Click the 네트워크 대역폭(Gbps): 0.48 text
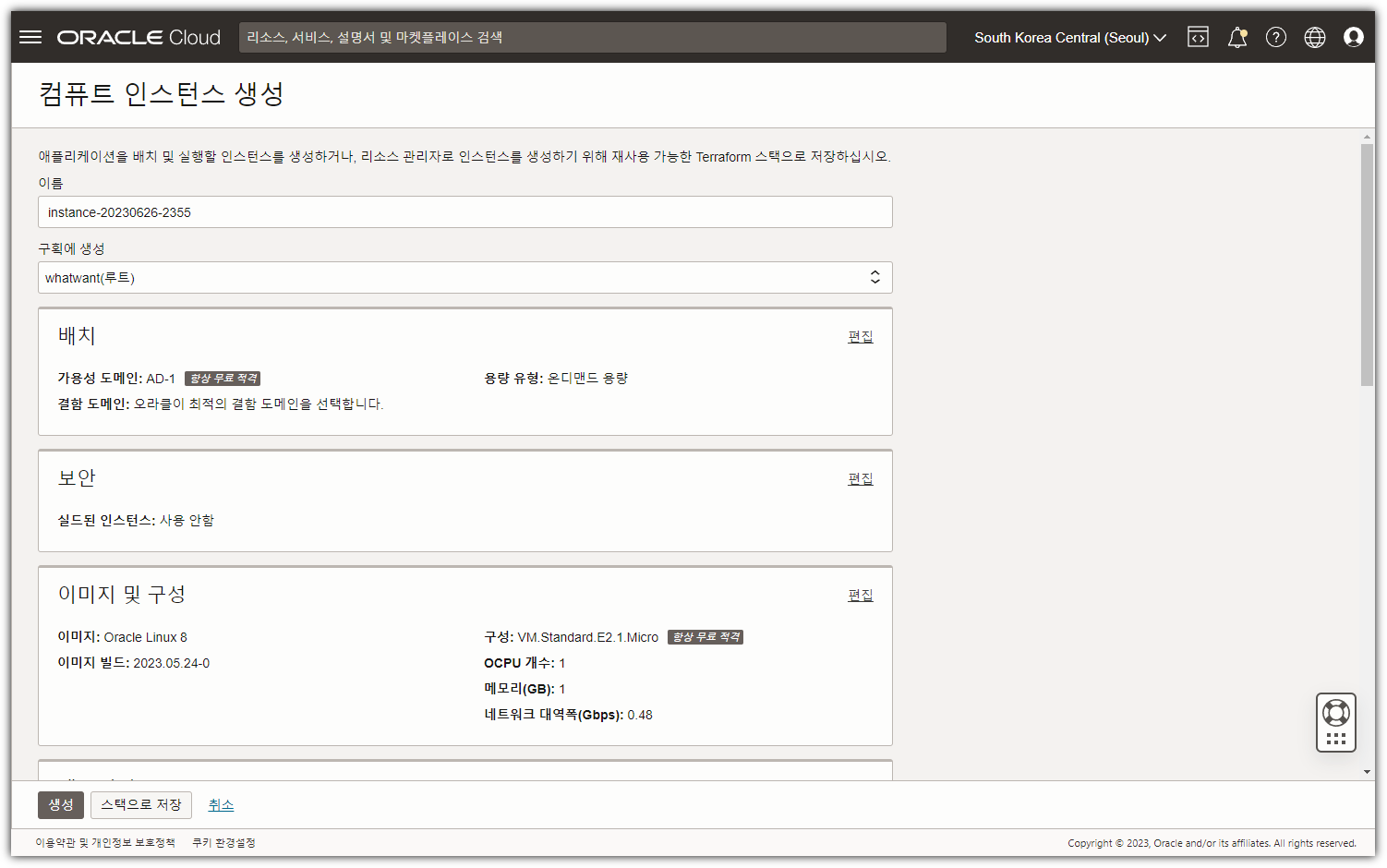The width and height of the screenshot is (1387, 868). pyautogui.click(x=569, y=715)
